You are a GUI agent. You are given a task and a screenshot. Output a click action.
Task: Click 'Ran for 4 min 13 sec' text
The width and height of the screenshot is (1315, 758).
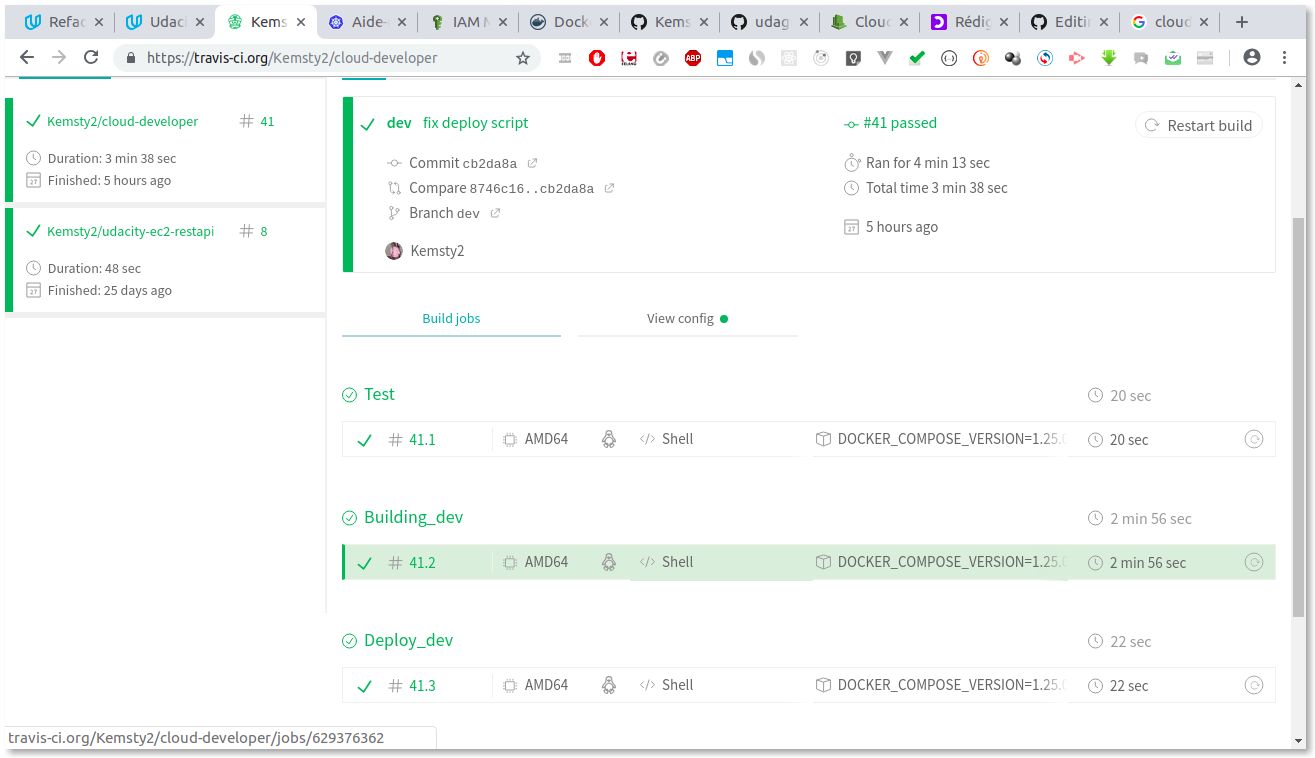tap(928, 163)
